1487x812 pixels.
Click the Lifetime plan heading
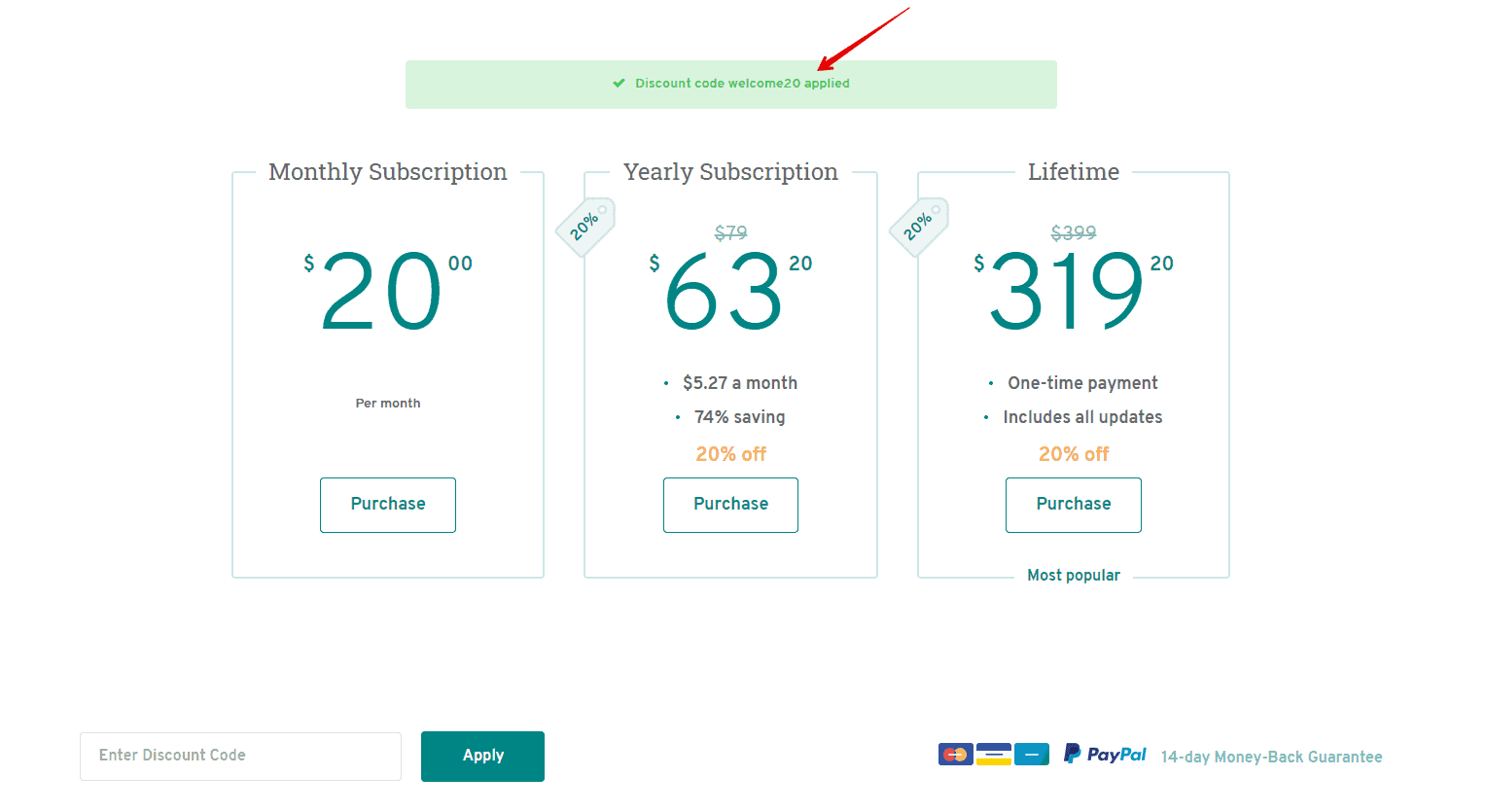(x=1074, y=172)
